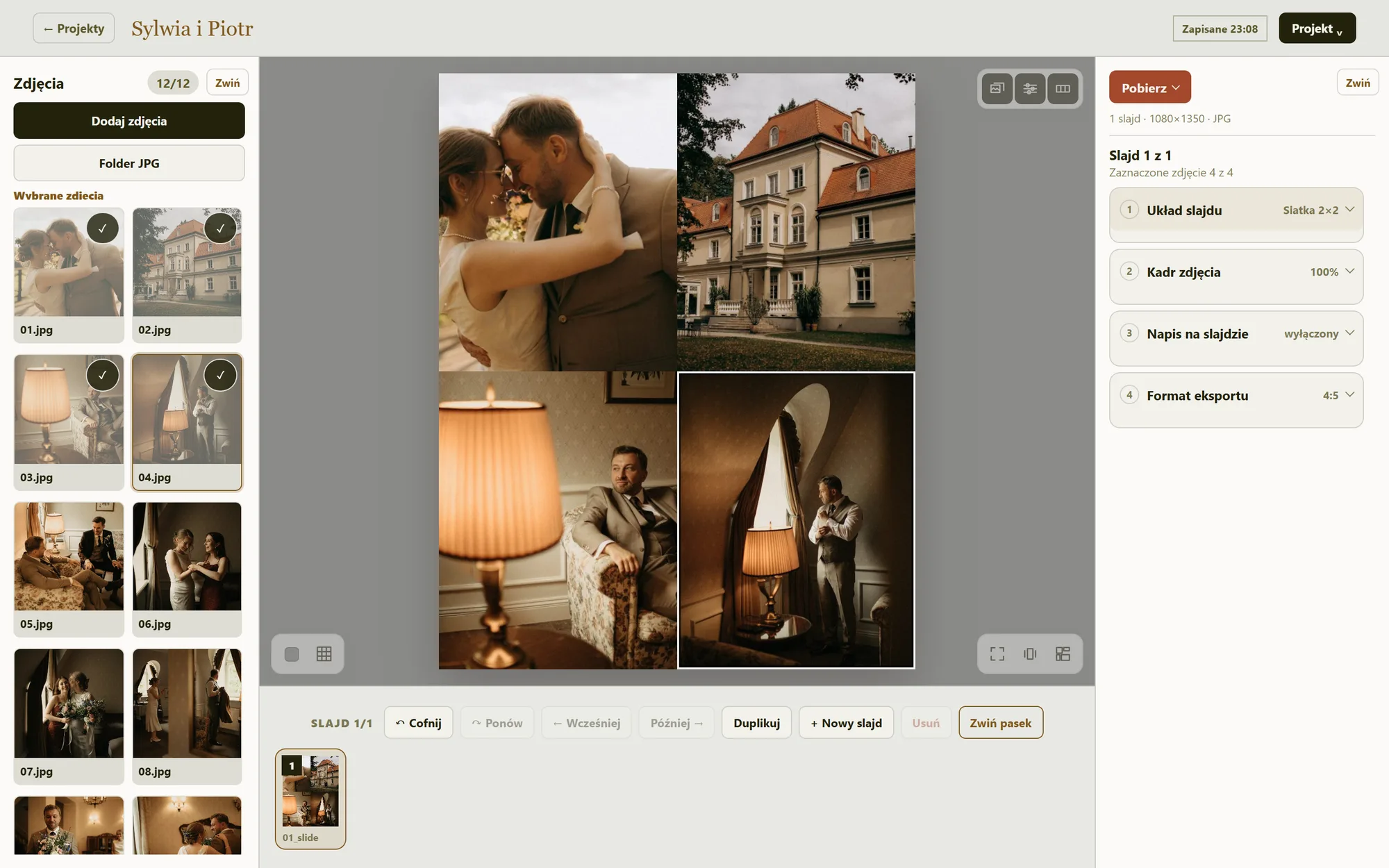Click the three-column strip icon
1389x868 pixels.
click(1063, 88)
